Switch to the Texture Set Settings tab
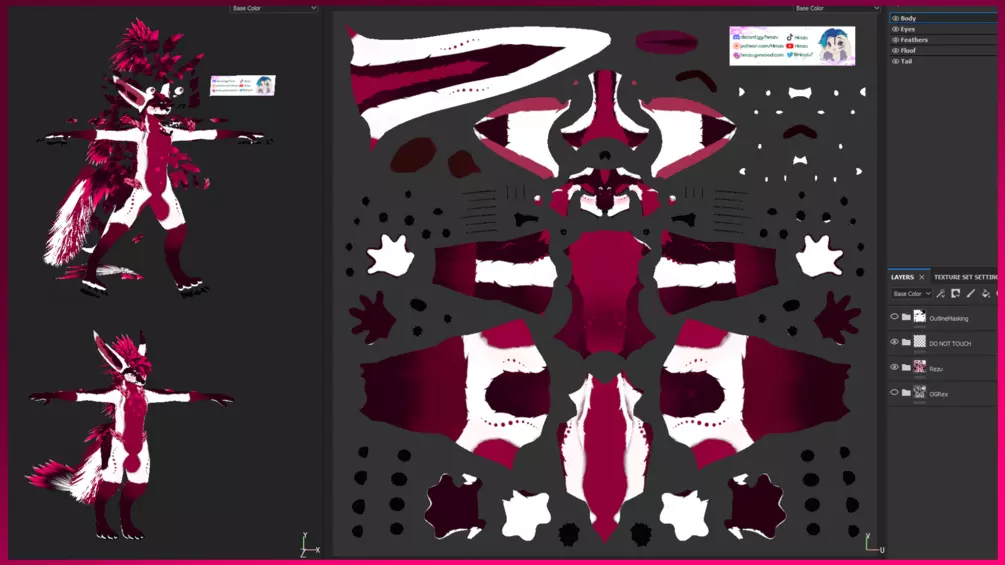This screenshot has width=1005, height=565. point(965,277)
